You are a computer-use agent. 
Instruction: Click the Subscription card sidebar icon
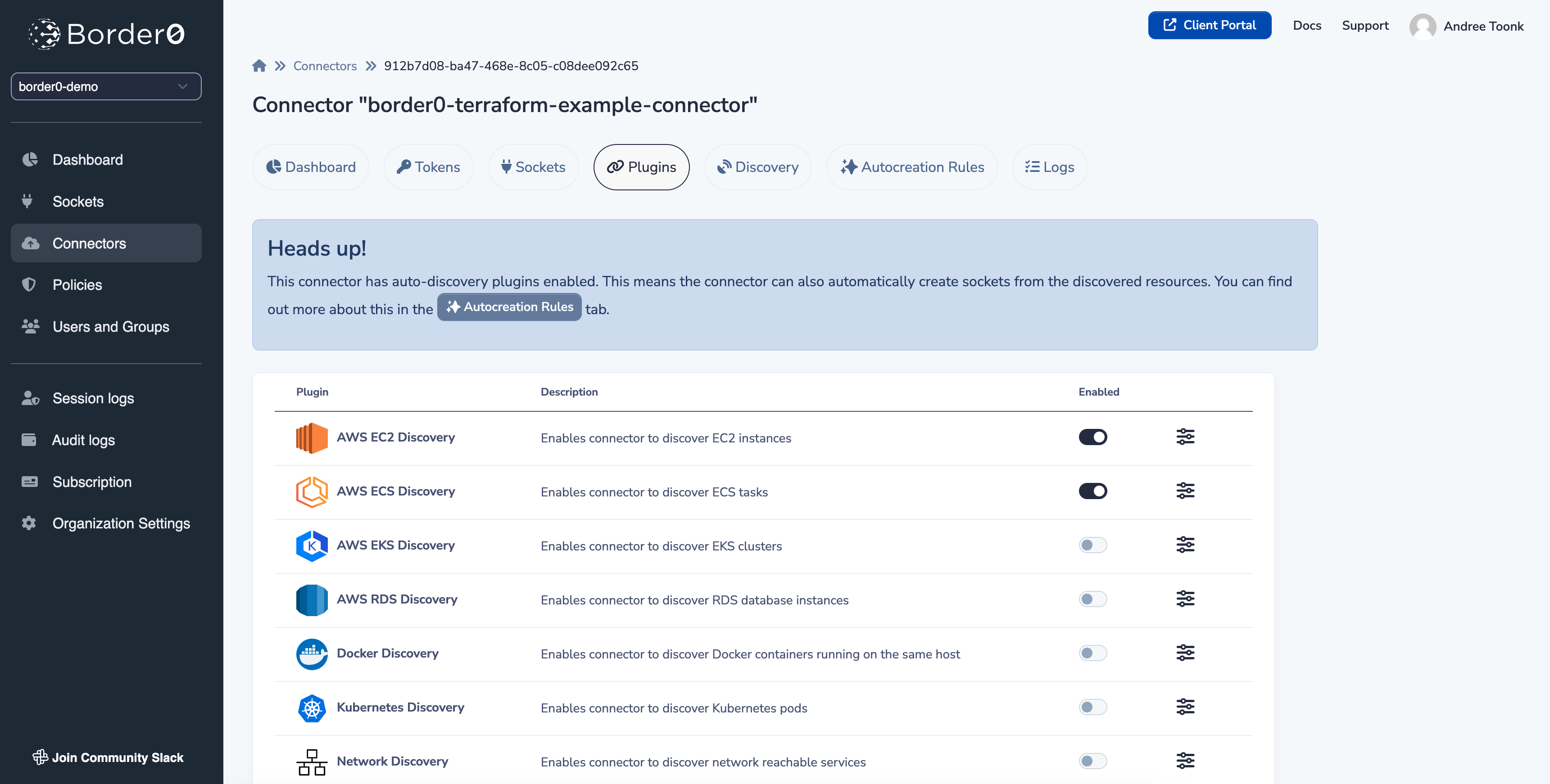29,482
